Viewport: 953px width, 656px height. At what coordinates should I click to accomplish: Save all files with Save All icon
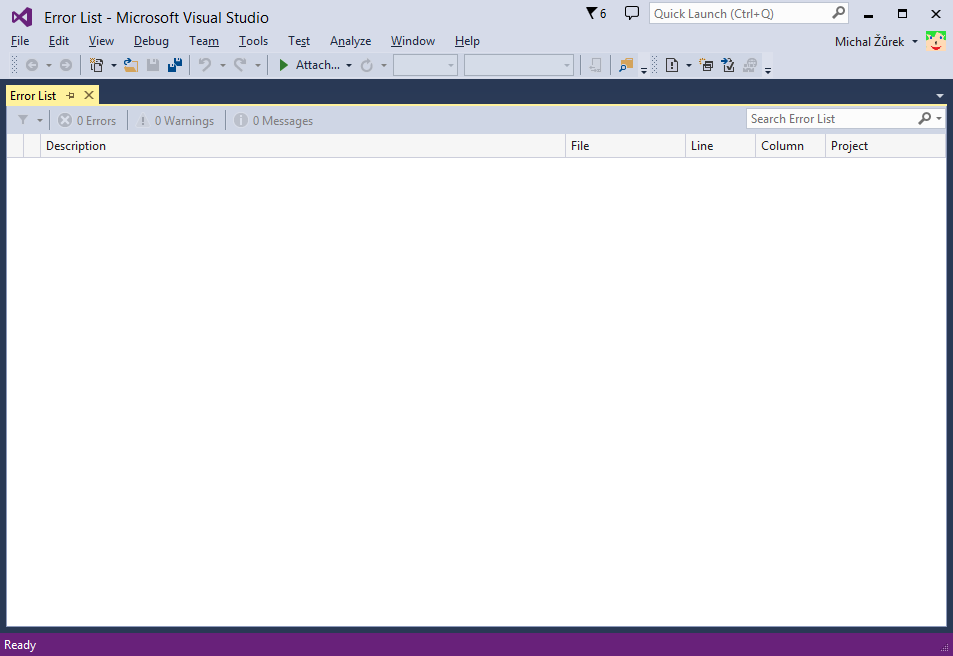(x=175, y=64)
